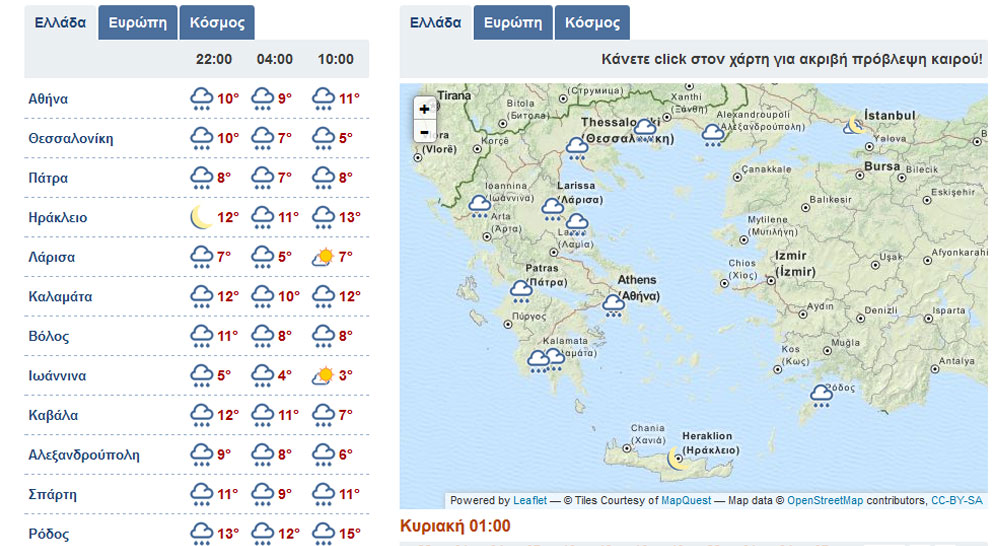Click Βόλος 04:00 rain cloud icon
Screen dimensions: 1003x546
(262, 336)
